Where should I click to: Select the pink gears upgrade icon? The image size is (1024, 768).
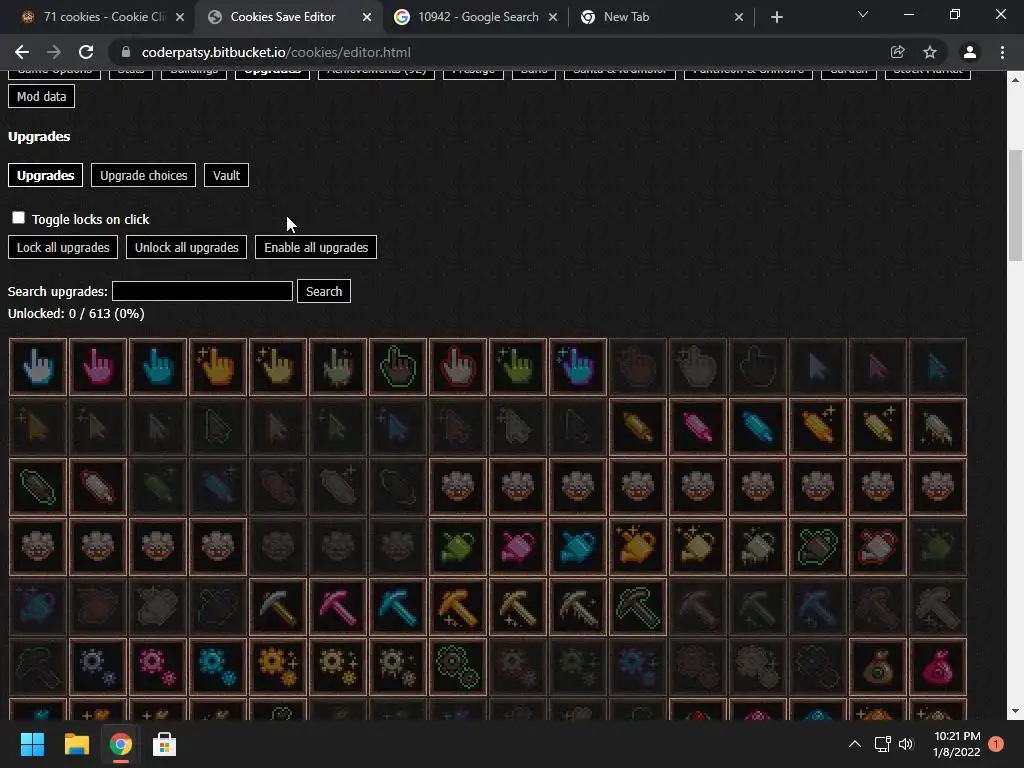158,667
